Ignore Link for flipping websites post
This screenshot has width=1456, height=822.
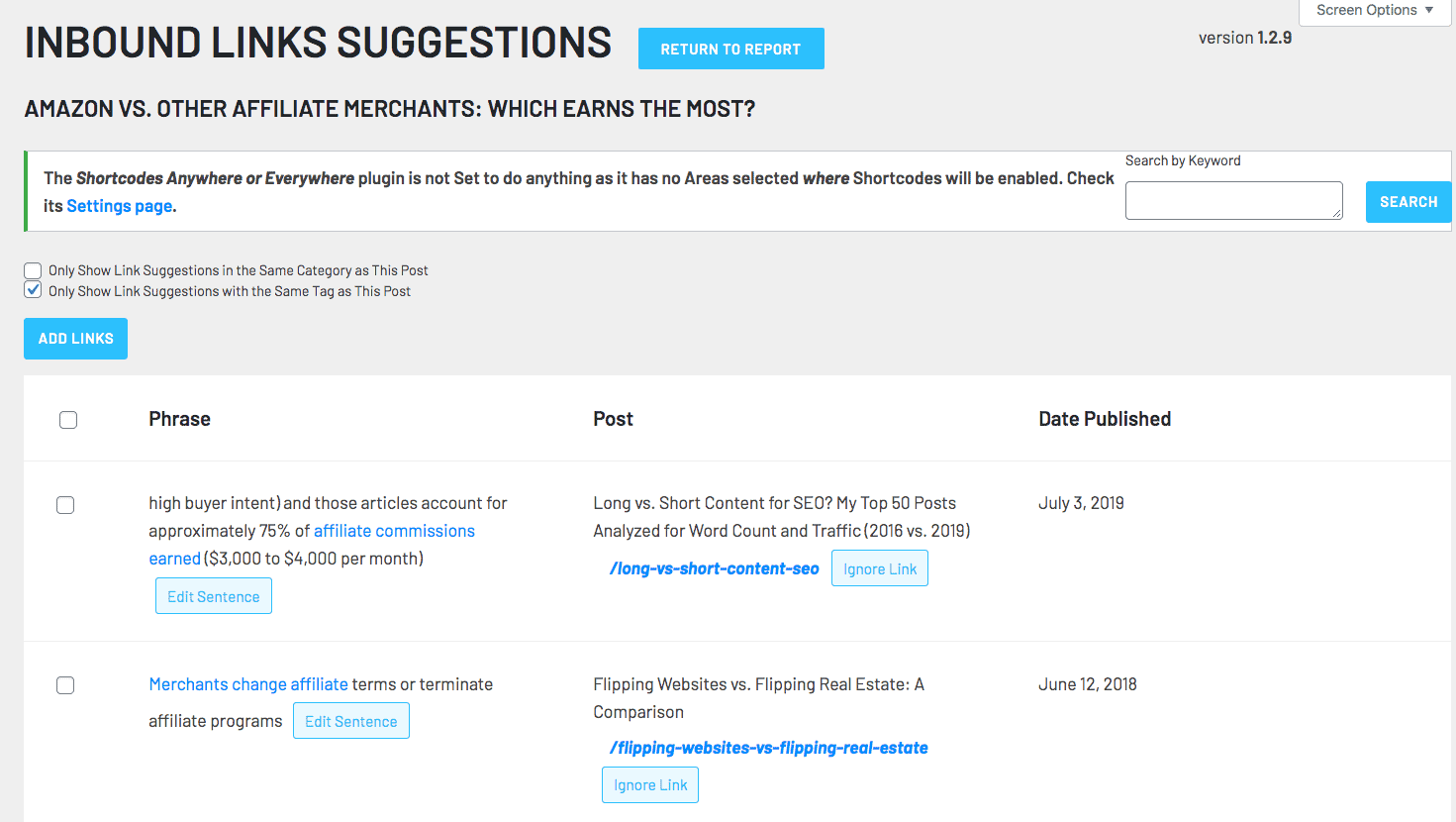tap(649, 785)
